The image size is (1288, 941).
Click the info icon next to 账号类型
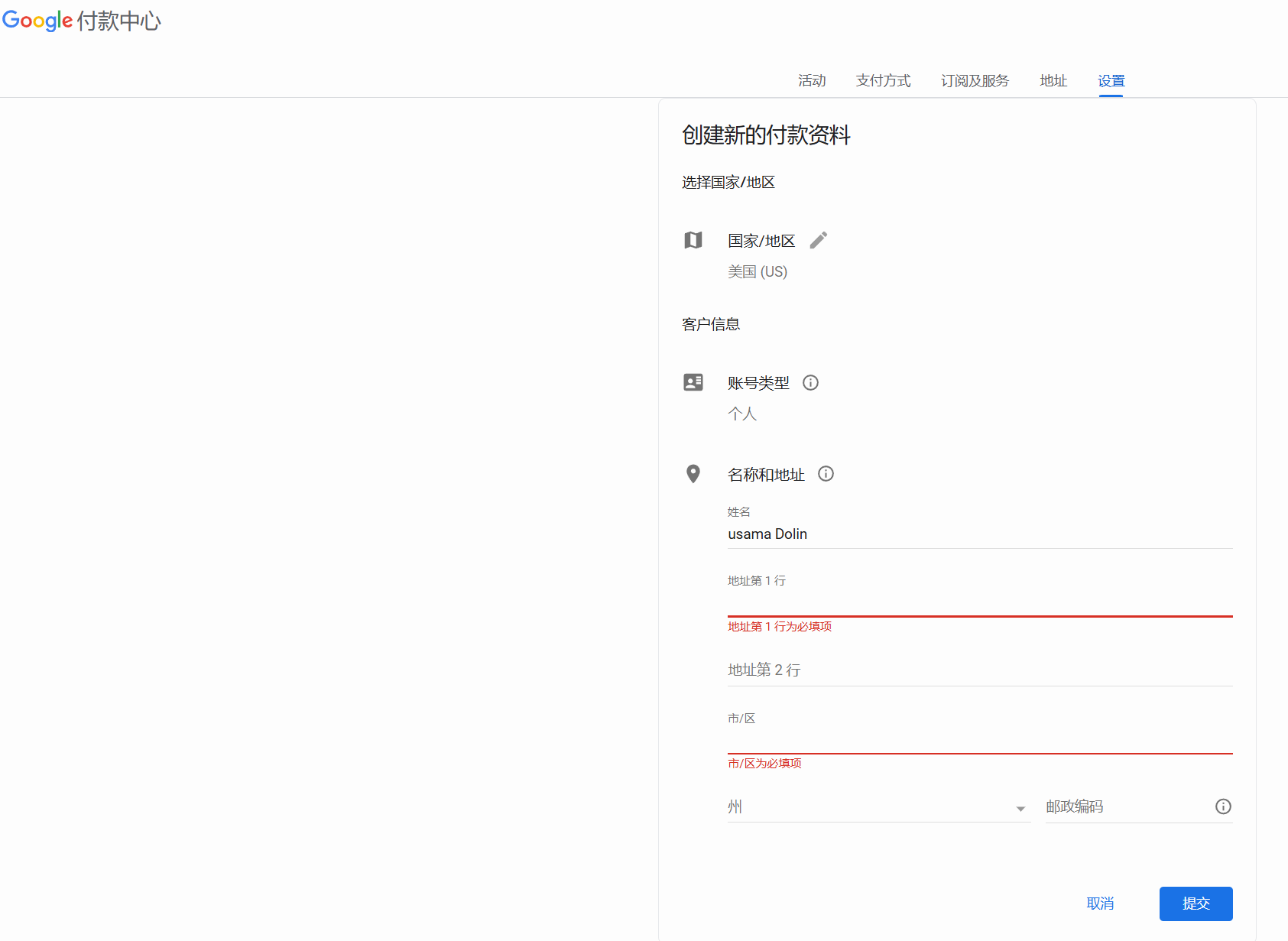tap(810, 382)
